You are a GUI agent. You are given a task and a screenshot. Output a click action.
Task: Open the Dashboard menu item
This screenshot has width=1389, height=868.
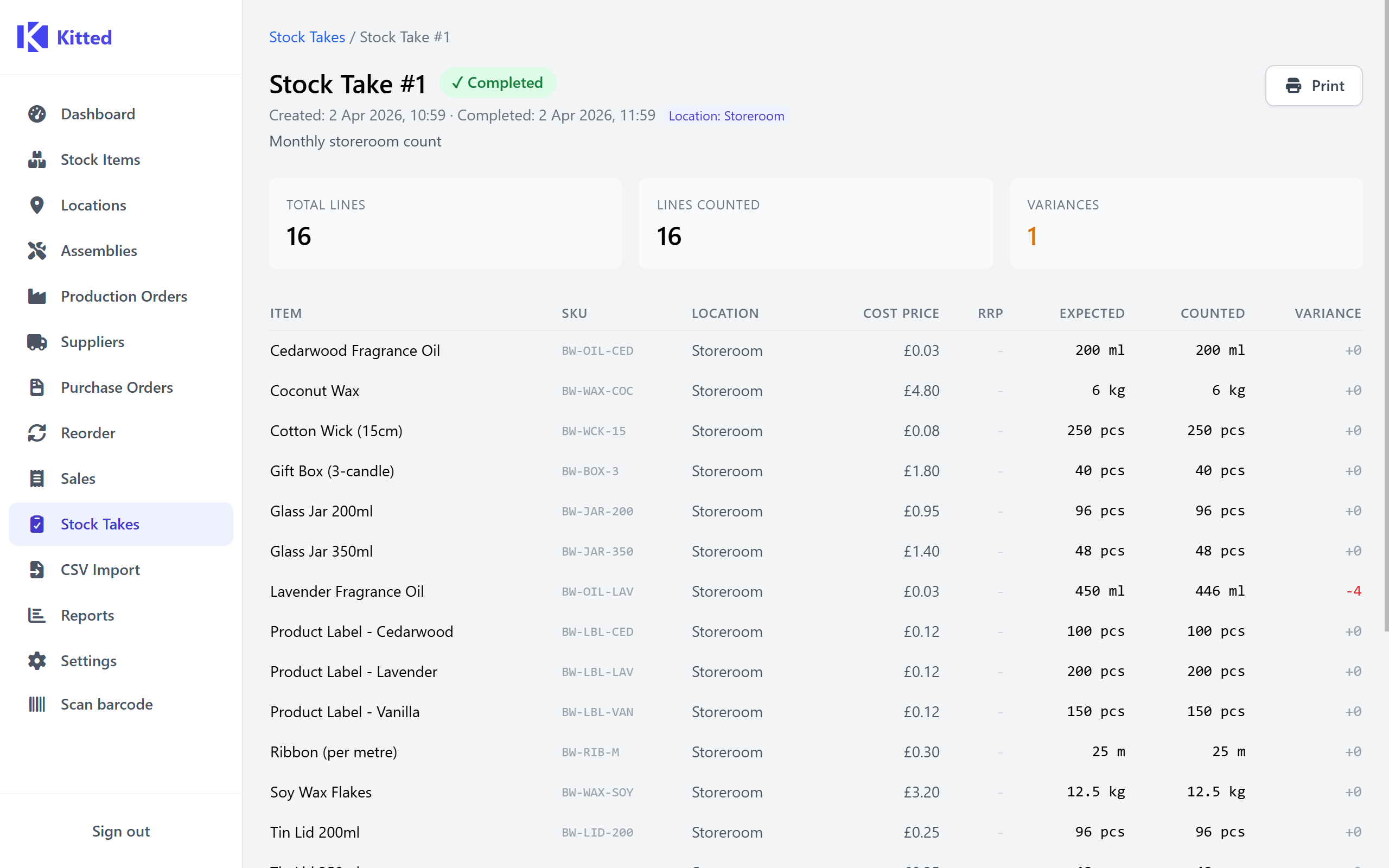click(x=121, y=114)
